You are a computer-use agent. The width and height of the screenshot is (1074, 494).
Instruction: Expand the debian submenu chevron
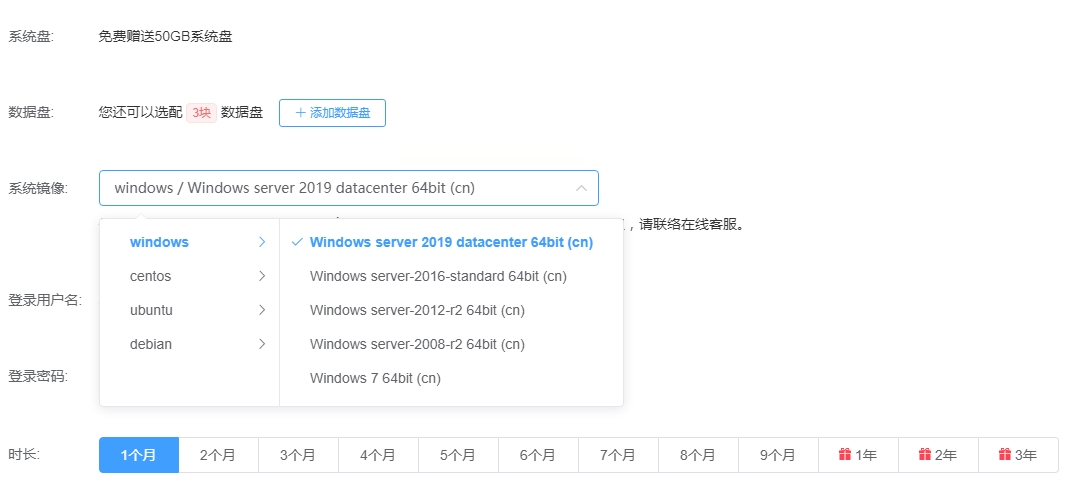(262, 344)
